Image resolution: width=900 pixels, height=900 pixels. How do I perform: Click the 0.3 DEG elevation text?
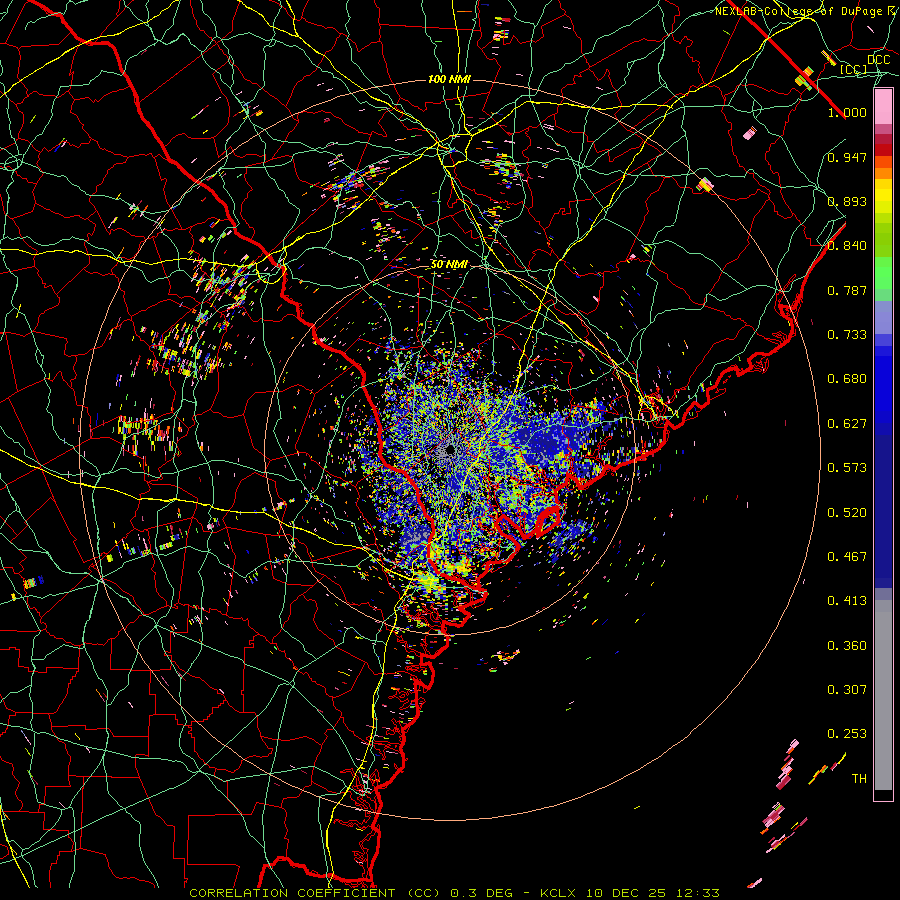[x=483, y=893]
